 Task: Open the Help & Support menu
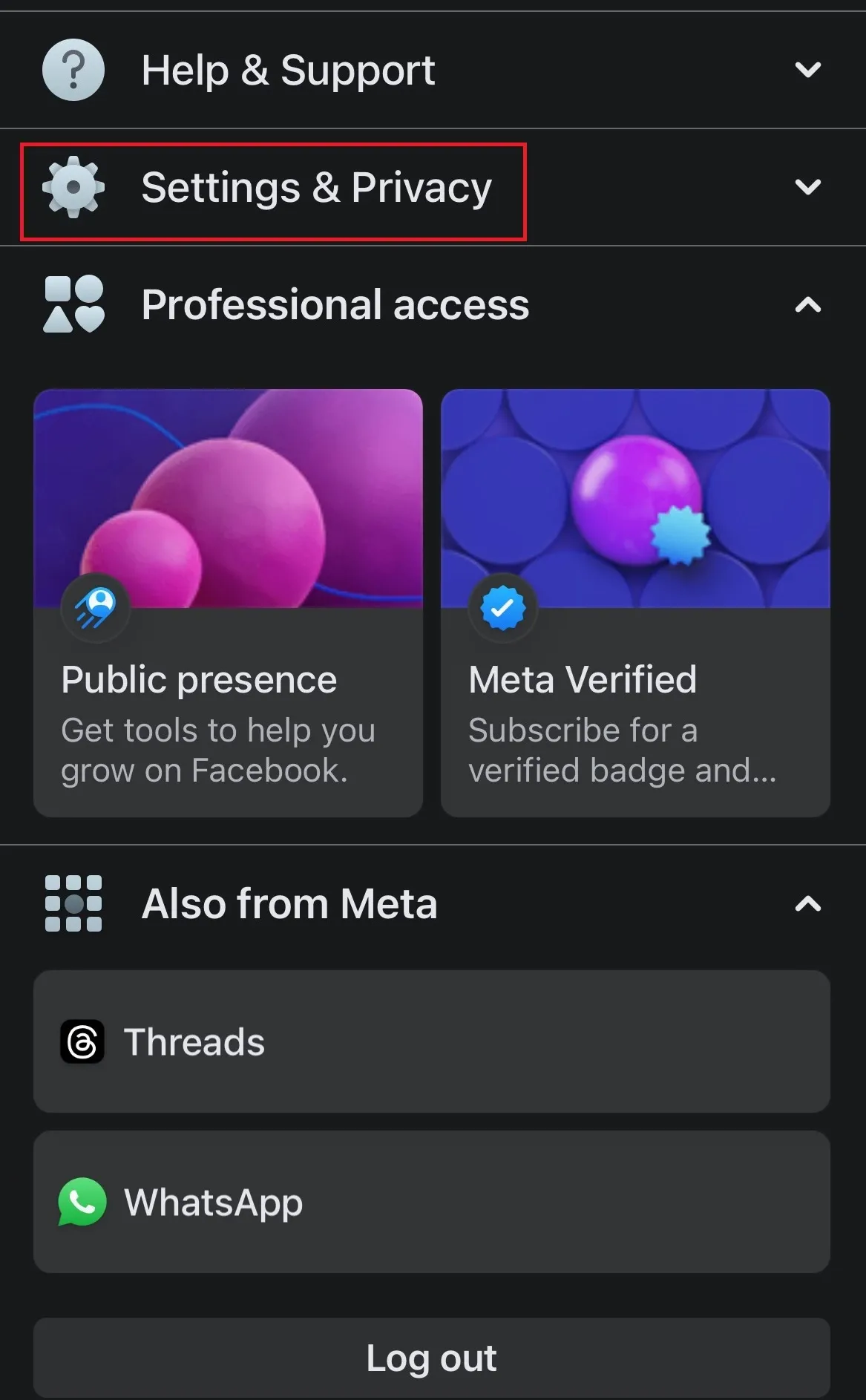(x=288, y=71)
